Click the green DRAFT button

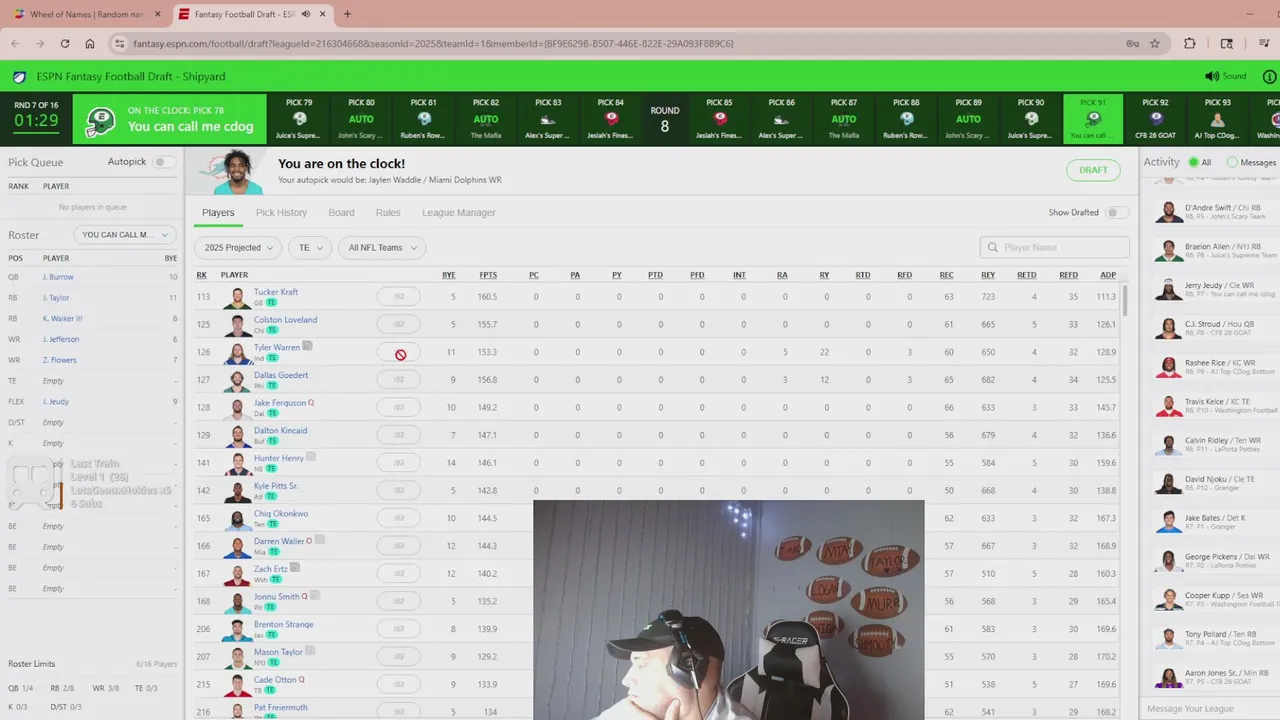(x=1093, y=170)
